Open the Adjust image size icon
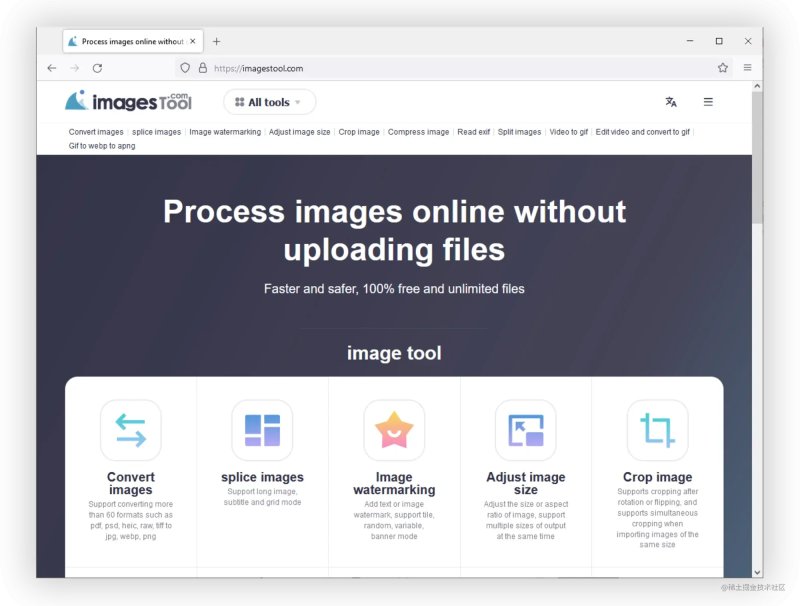800x606 pixels. pos(526,430)
